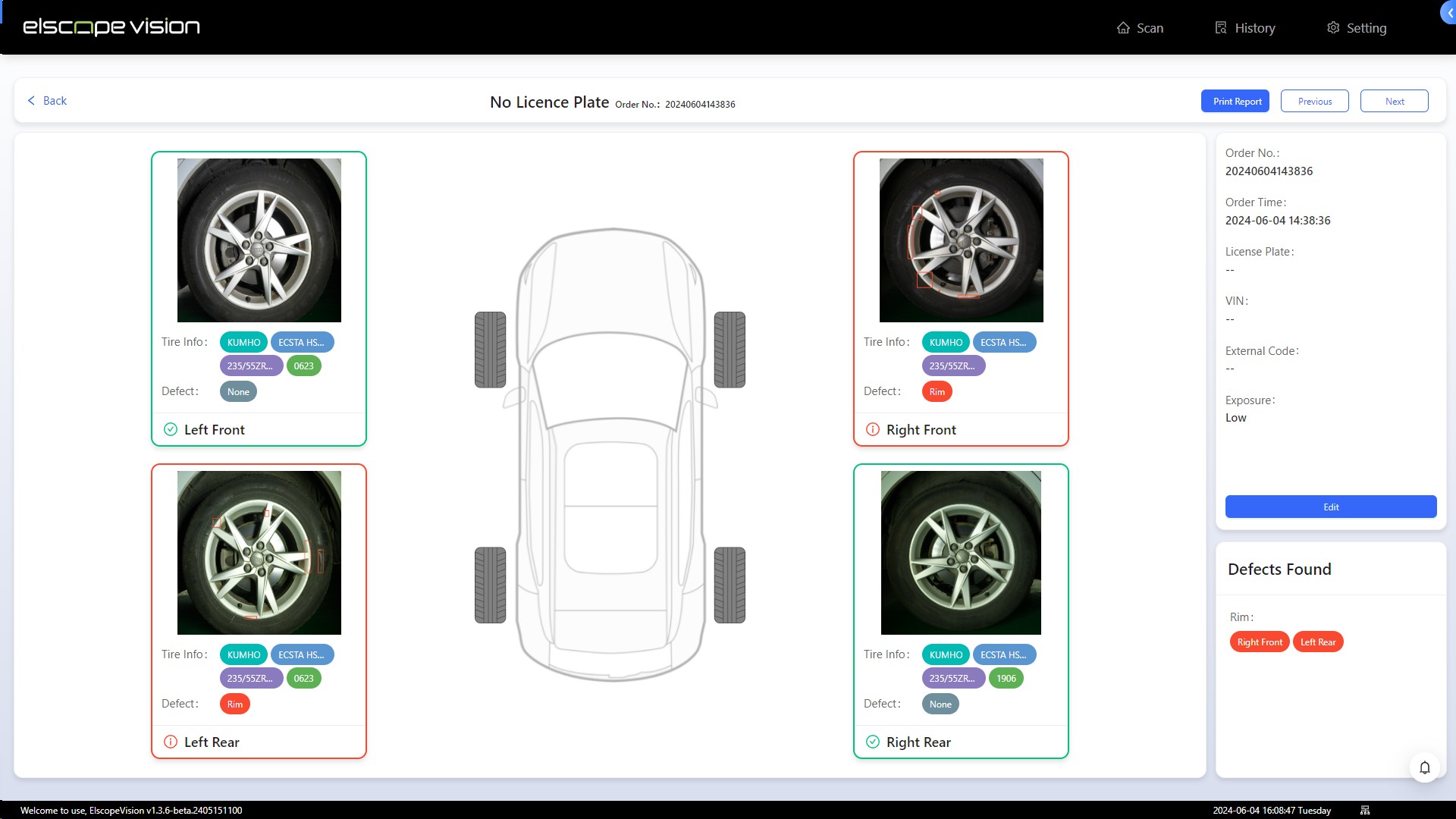This screenshot has width=1456, height=819.
Task: Click the Scan home icon in the navigation bar
Action: point(1125,27)
